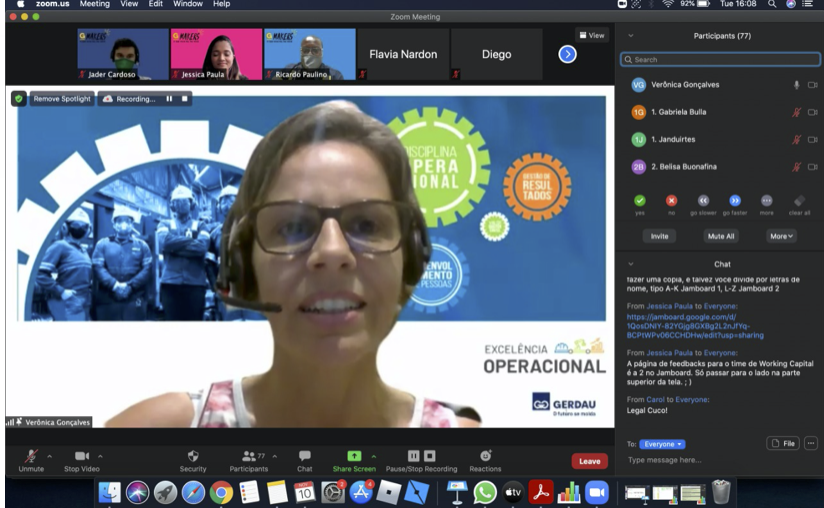This screenshot has width=824, height=508.
Task: Click Spotlight search icon in menu bar
Action: click(x=772, y=4)
